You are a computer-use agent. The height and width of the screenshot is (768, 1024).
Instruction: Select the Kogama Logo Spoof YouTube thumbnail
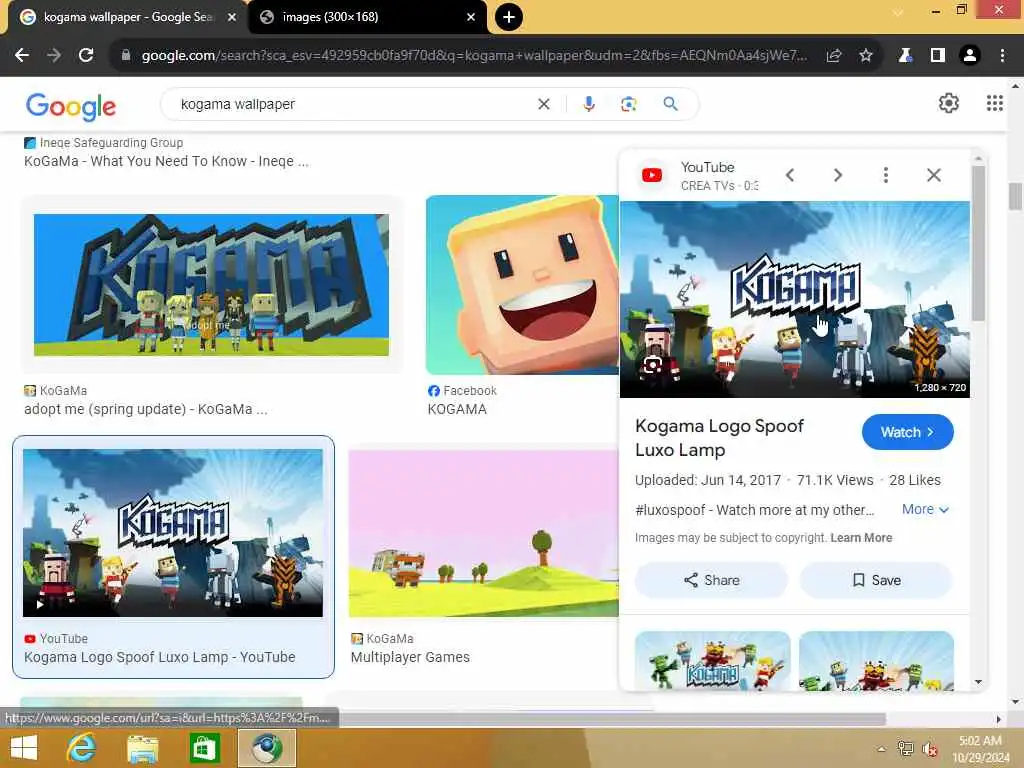click(x=172, y=533)
